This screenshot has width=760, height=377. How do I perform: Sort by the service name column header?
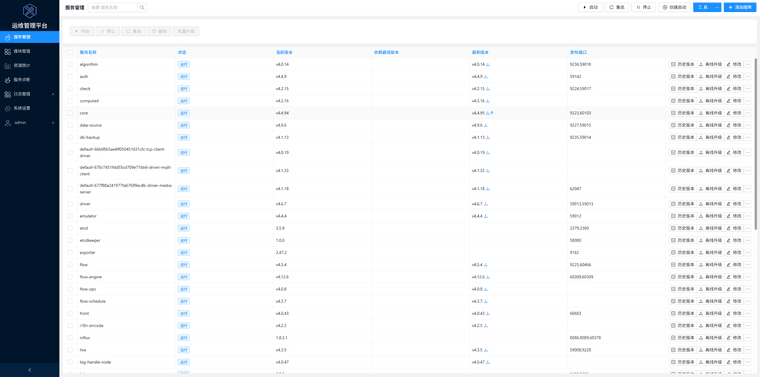[88, 52]
